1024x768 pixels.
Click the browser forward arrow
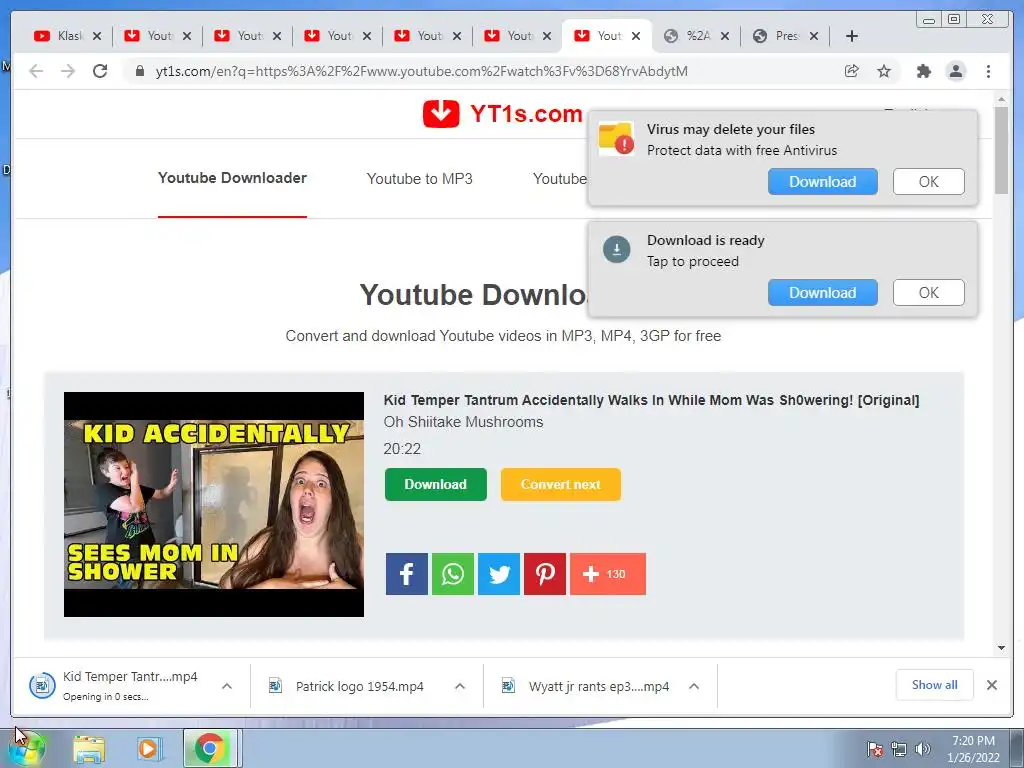[x=68, y=71]
